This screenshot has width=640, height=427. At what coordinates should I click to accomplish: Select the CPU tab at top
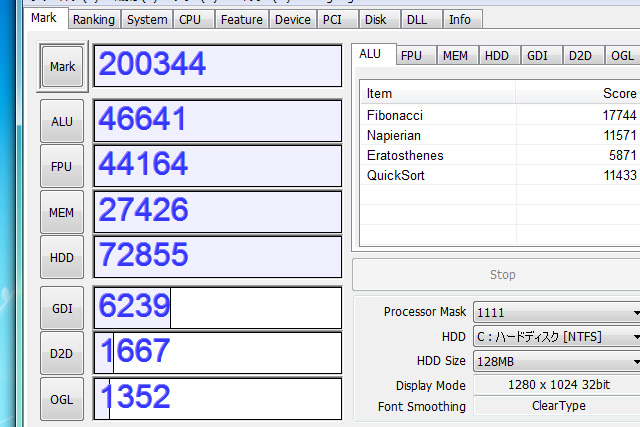pyautogui.click(x=191, y=19)
